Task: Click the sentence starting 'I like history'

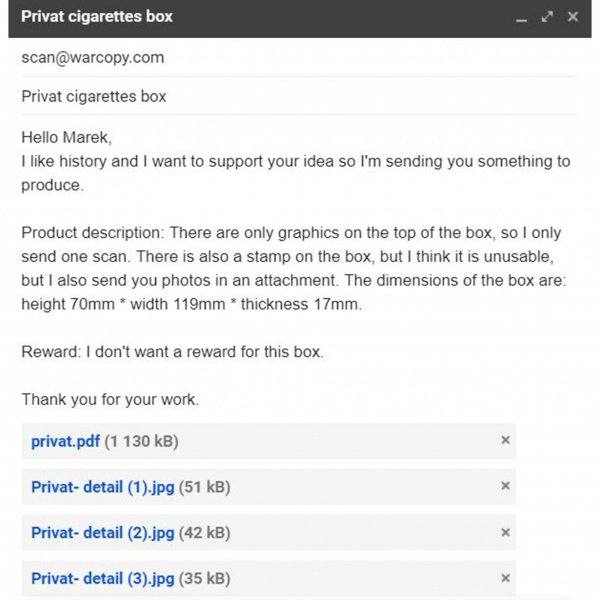Action: 290,161
